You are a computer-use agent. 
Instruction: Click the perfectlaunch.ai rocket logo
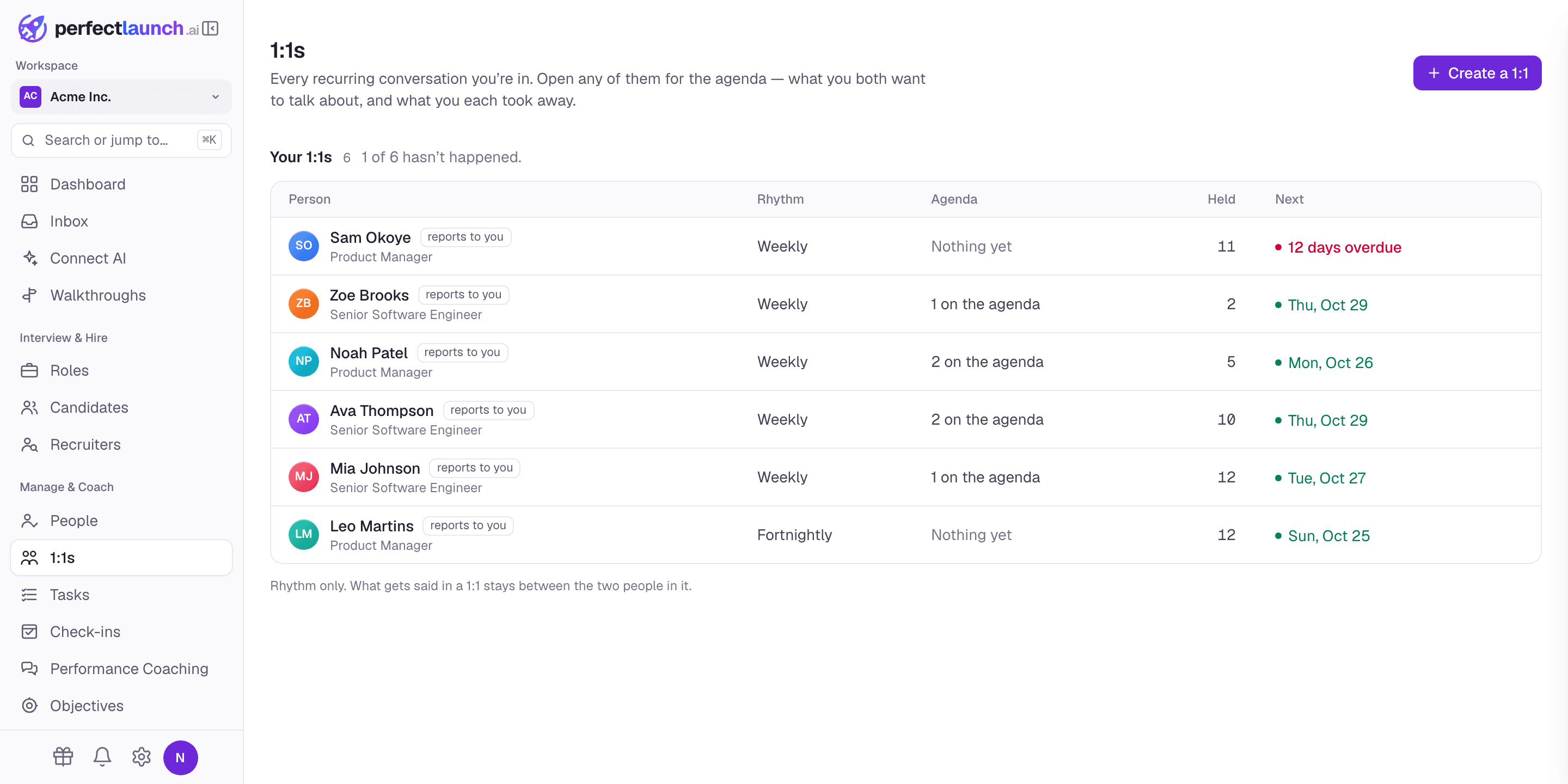click(32, 28)
